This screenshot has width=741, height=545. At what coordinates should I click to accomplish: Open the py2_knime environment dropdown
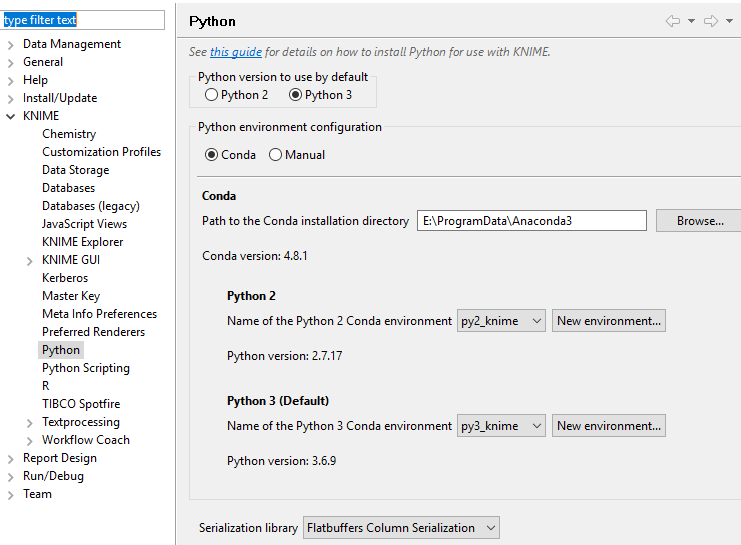click(x=501, y=321)
